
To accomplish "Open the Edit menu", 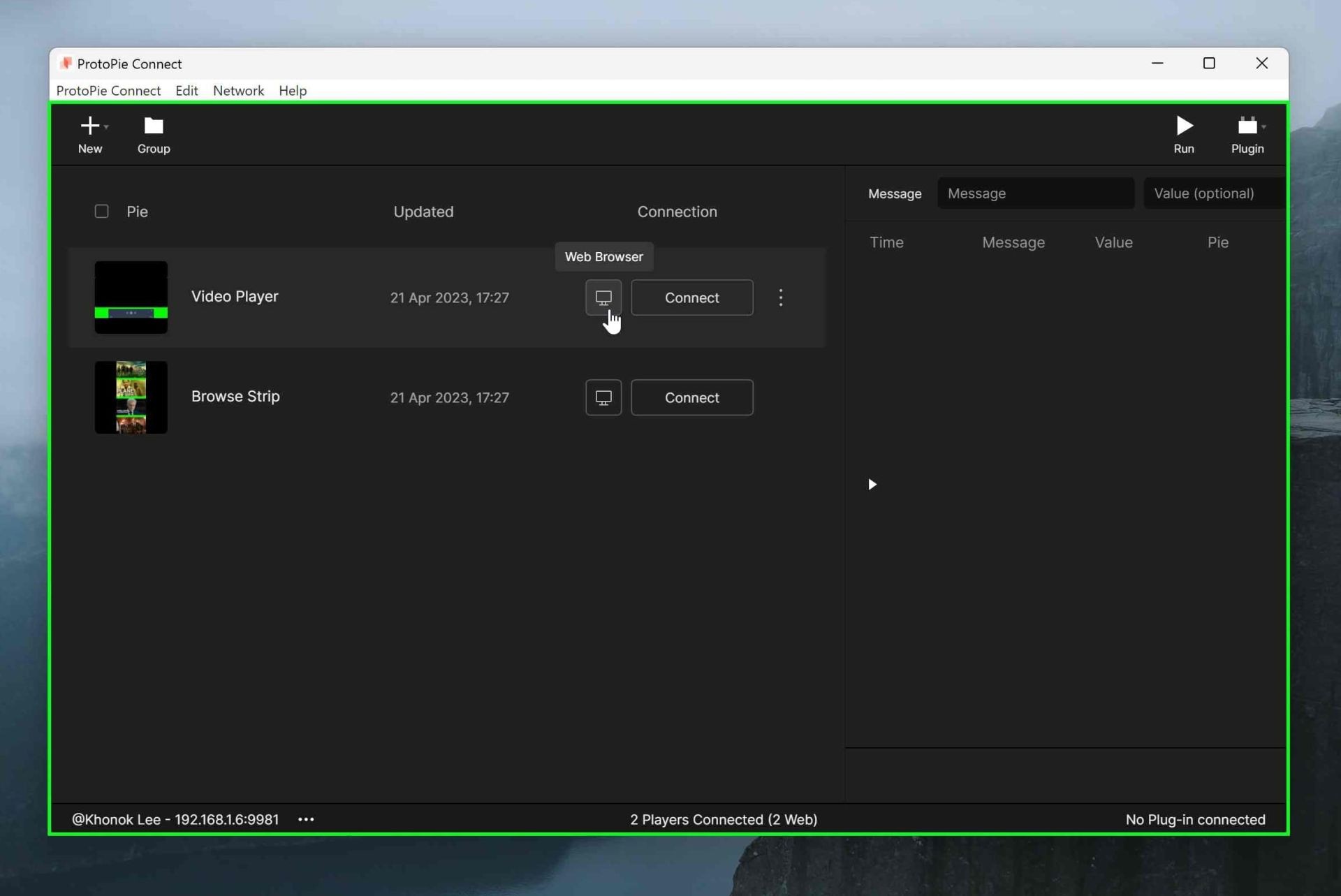I will pyautogui.click(x=186, y=90).
